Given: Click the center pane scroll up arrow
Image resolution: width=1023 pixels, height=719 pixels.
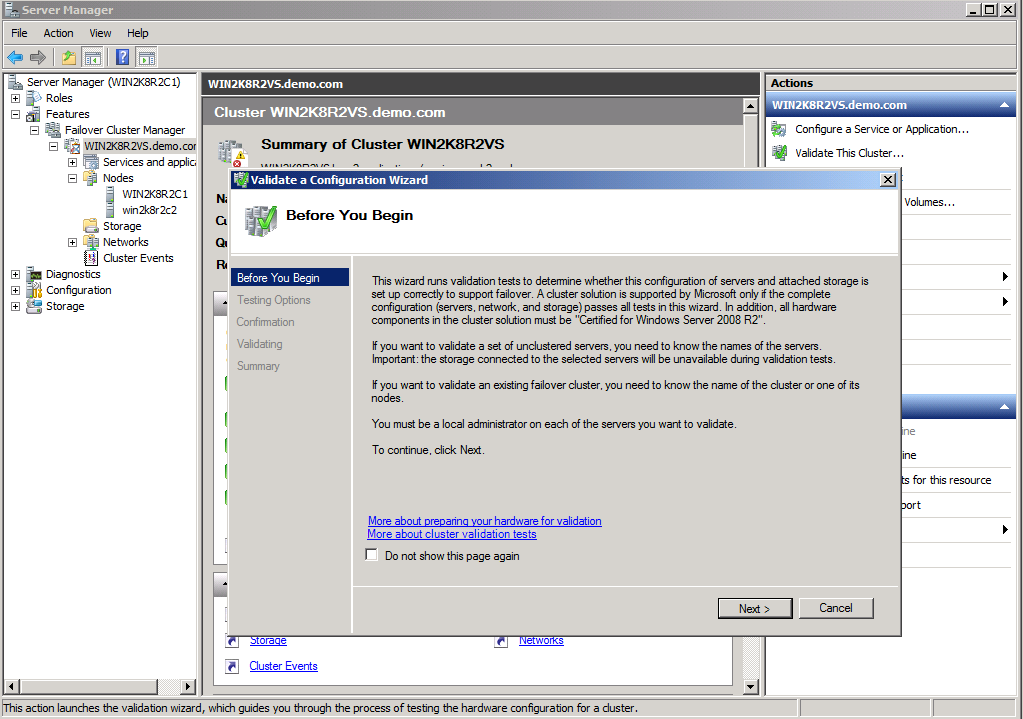Looking at the screenshot, I should pos(750,106).
